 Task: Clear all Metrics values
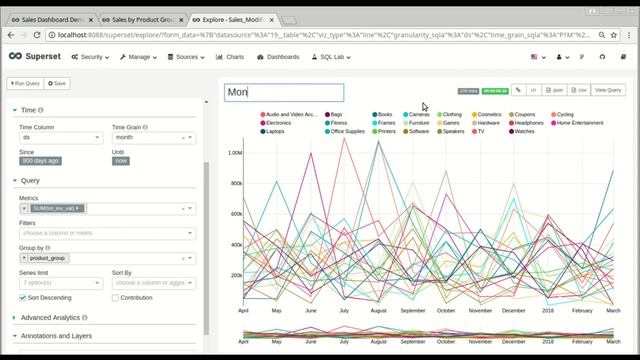point(183,209)
